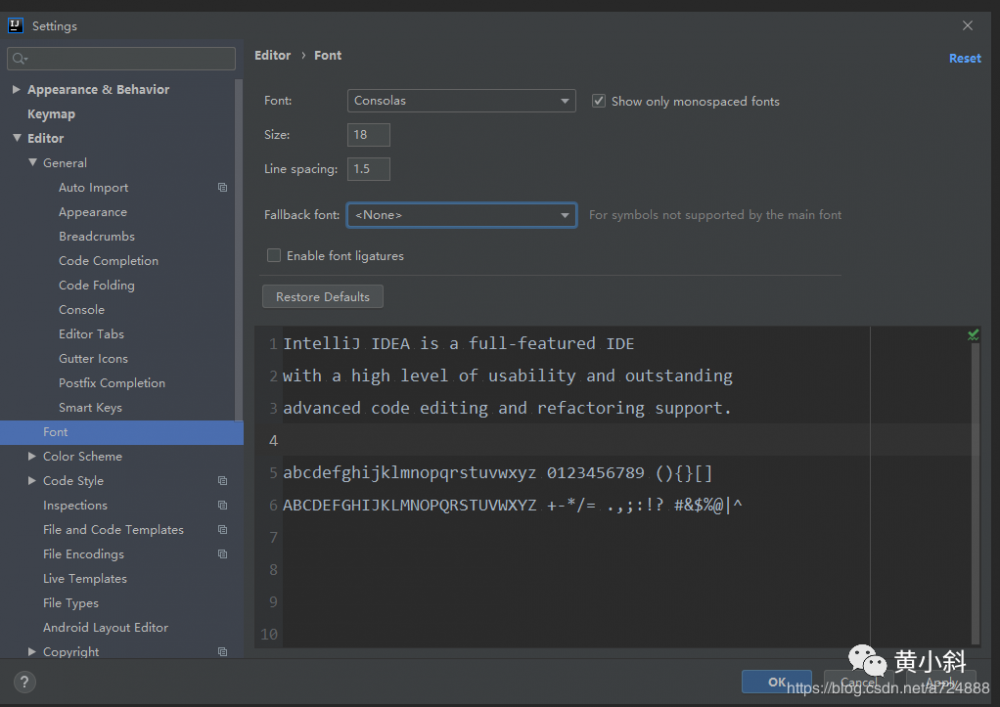This screenshot has width=1000, height=707.
Task: Click the Restore Defaults button
Action: click(x=322, y=297)
